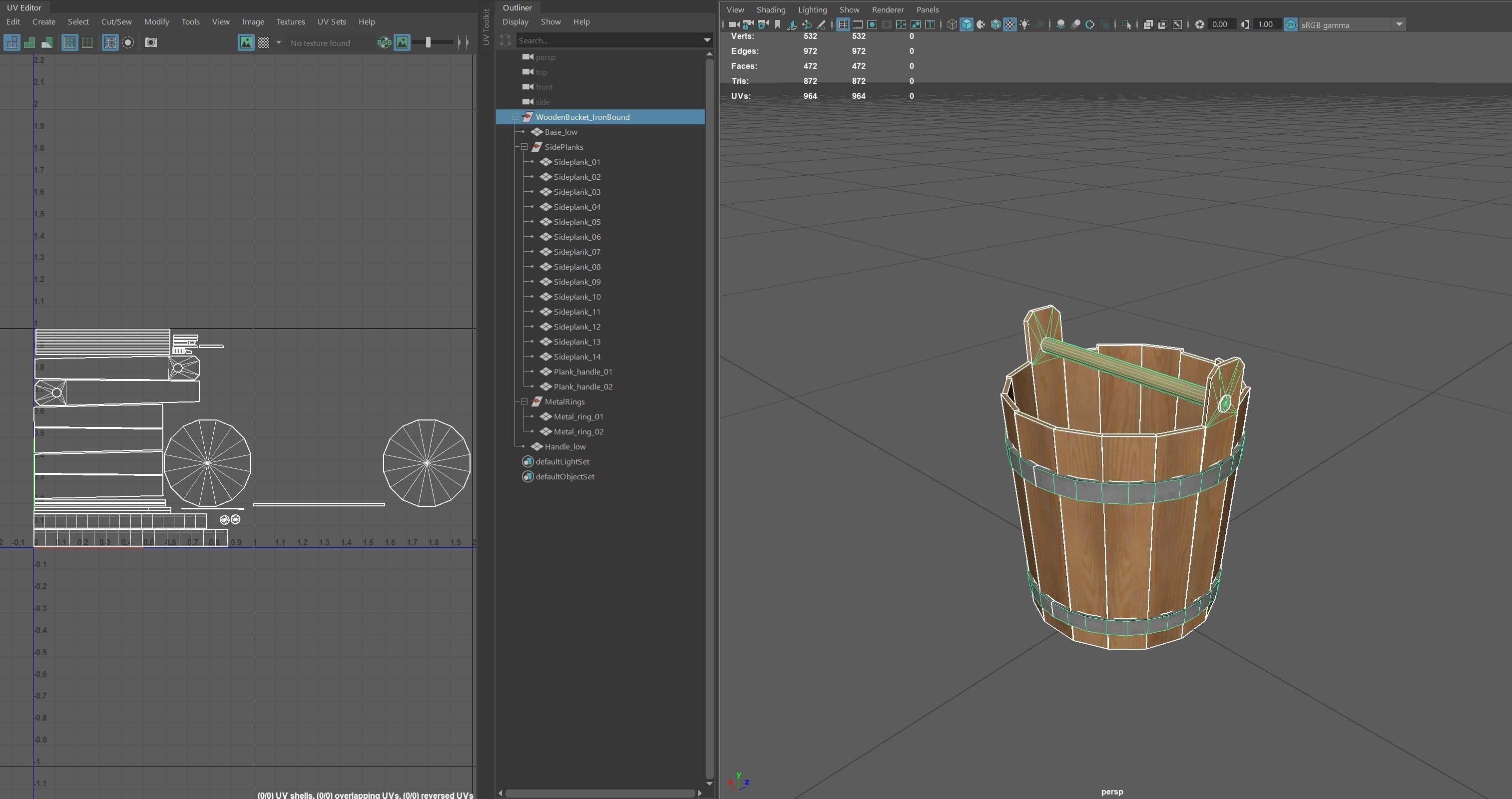Open the viewport Lighting menu
This screenshot has height=799, width=1512.
tap(812, 9)
